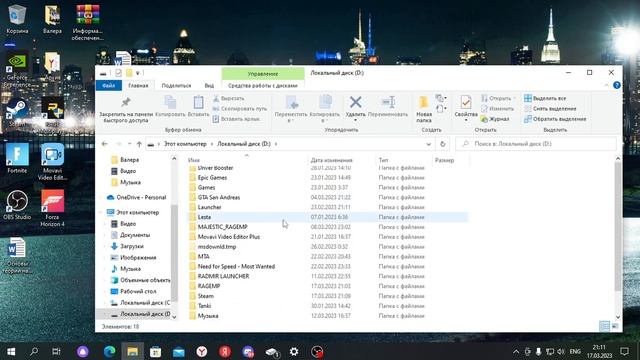This screenshot has height=360, width=640.
Task: Click Этот компьютер in address breadcrumb
Action: click(185, 144)
